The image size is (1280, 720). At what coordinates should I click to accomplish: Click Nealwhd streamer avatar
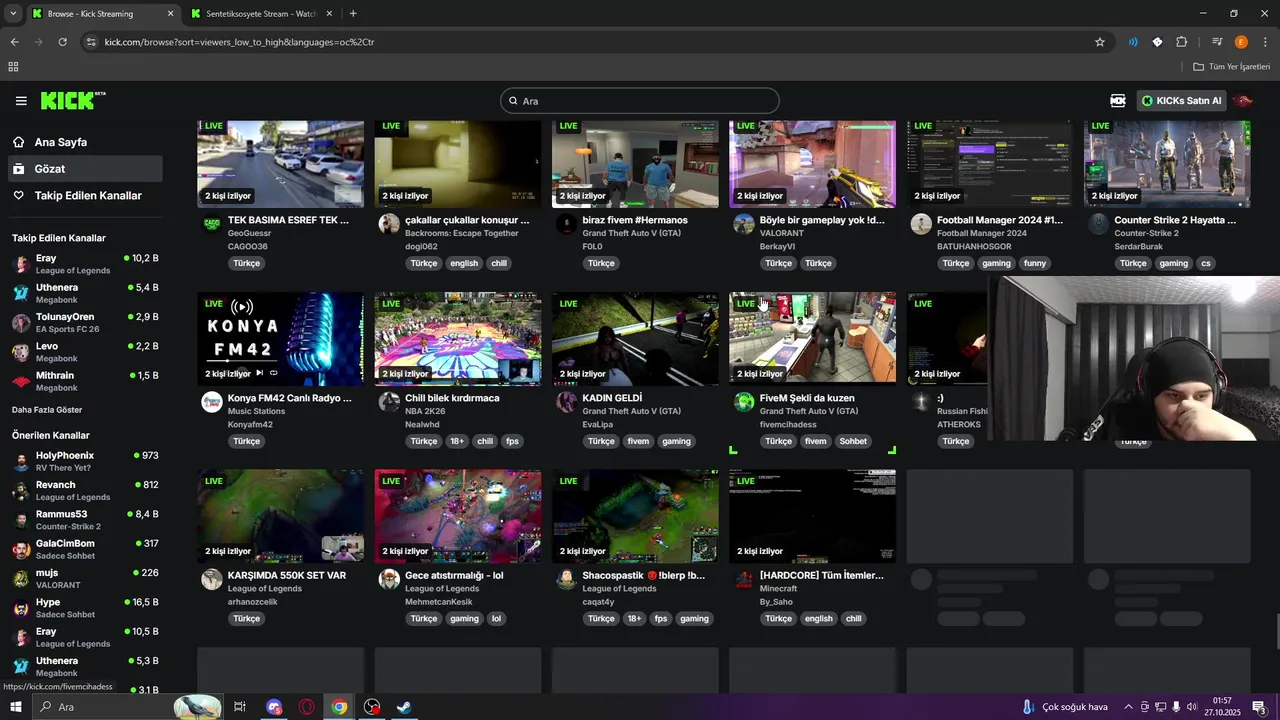(x=389, y=402)
